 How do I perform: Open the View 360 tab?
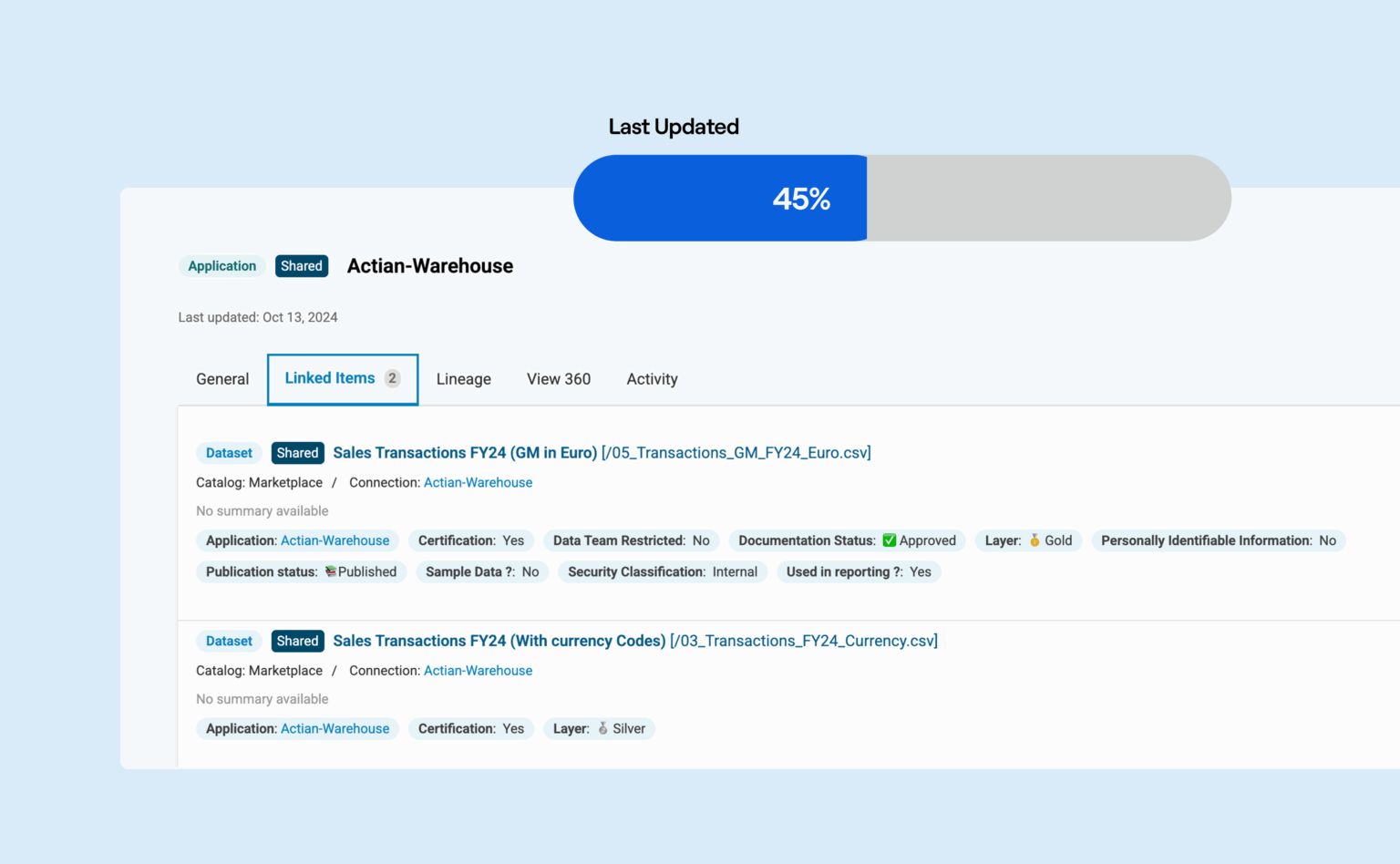pyautogui.click(x=559, y=379)
